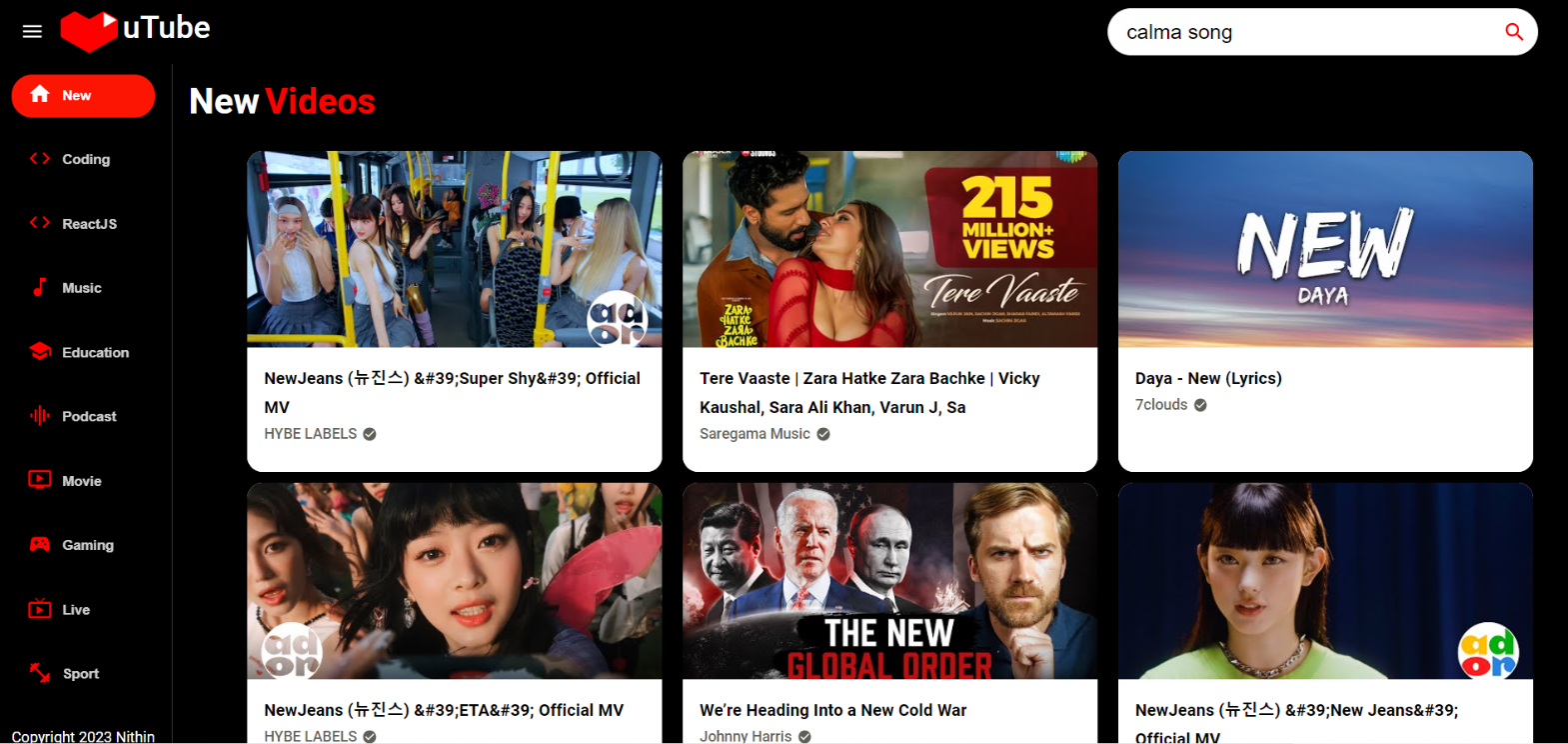The image size is (1568, 744).
Task: Click the Movie screen icon
Action: (40, 480)
